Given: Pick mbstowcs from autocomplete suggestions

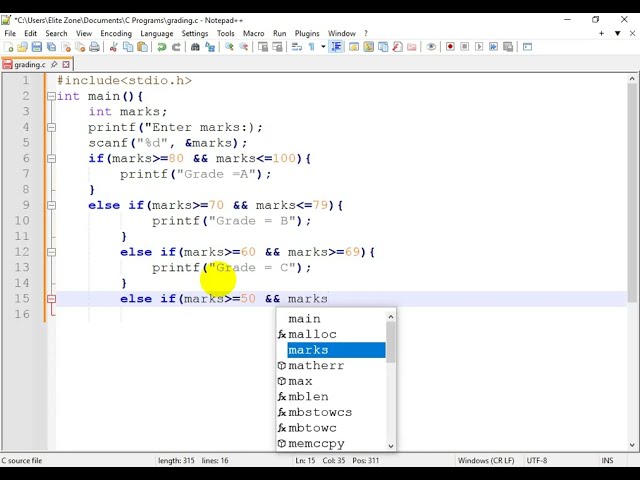Looking at the screenshot, I should (x=331, y=412).
